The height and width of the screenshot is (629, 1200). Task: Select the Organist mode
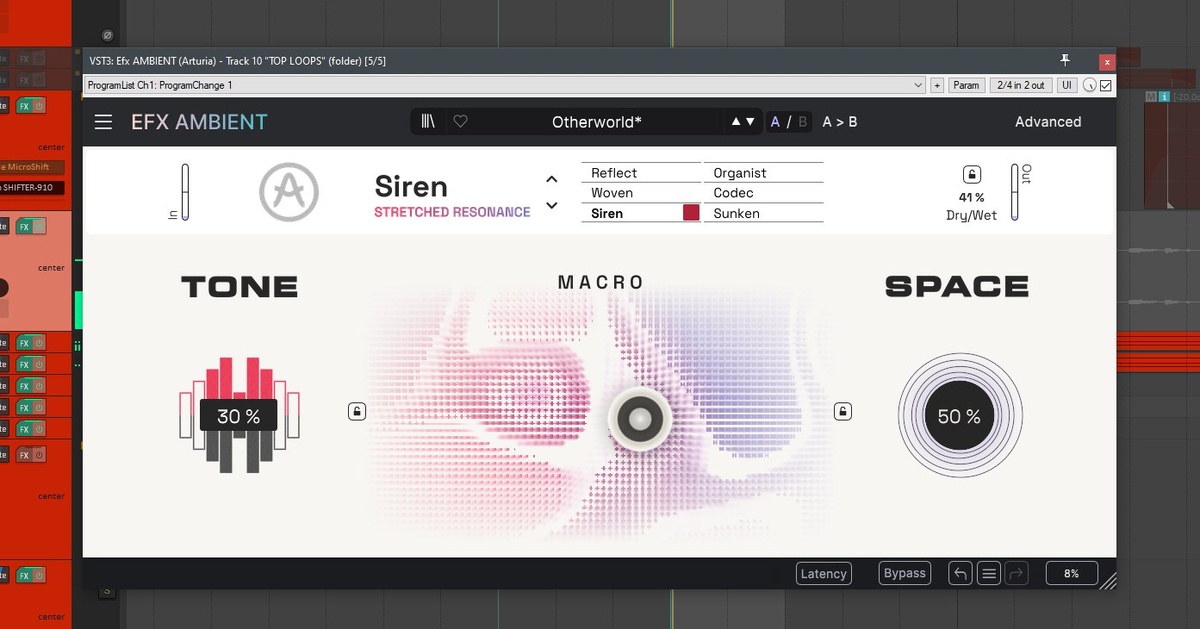[764, 173]
